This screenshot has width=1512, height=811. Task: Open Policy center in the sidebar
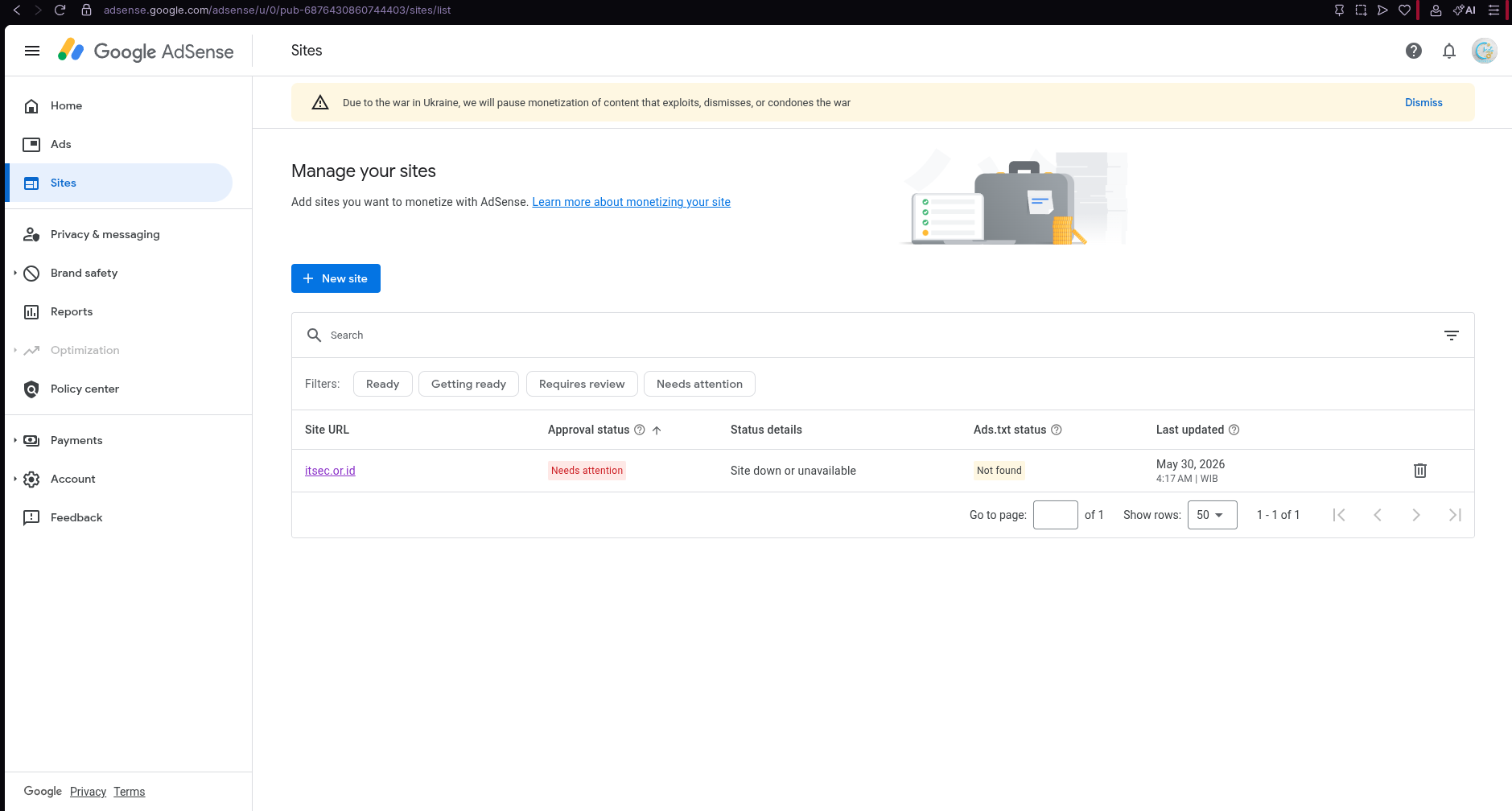[119, 389]
